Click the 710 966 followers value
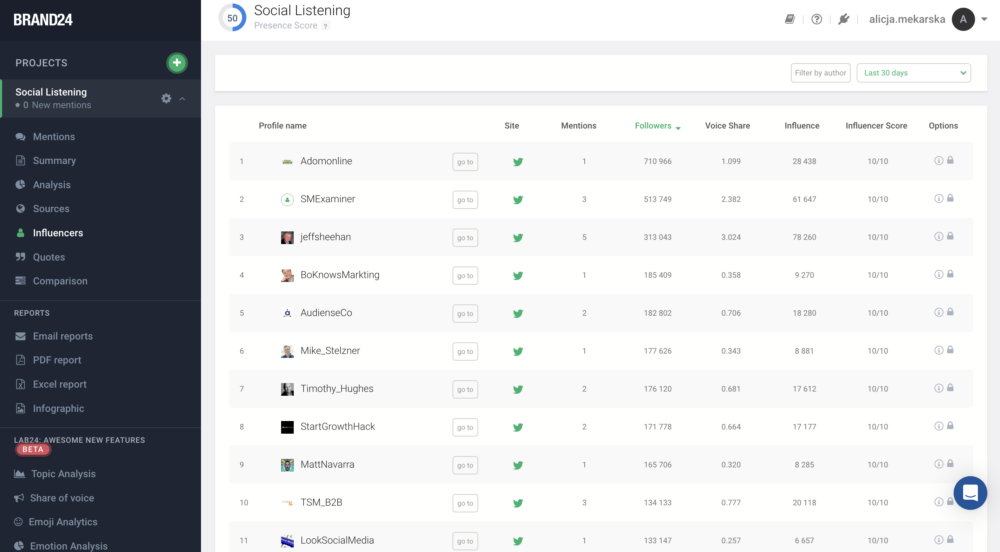This screenshot has width=1000, height=552. click(658, 161)
